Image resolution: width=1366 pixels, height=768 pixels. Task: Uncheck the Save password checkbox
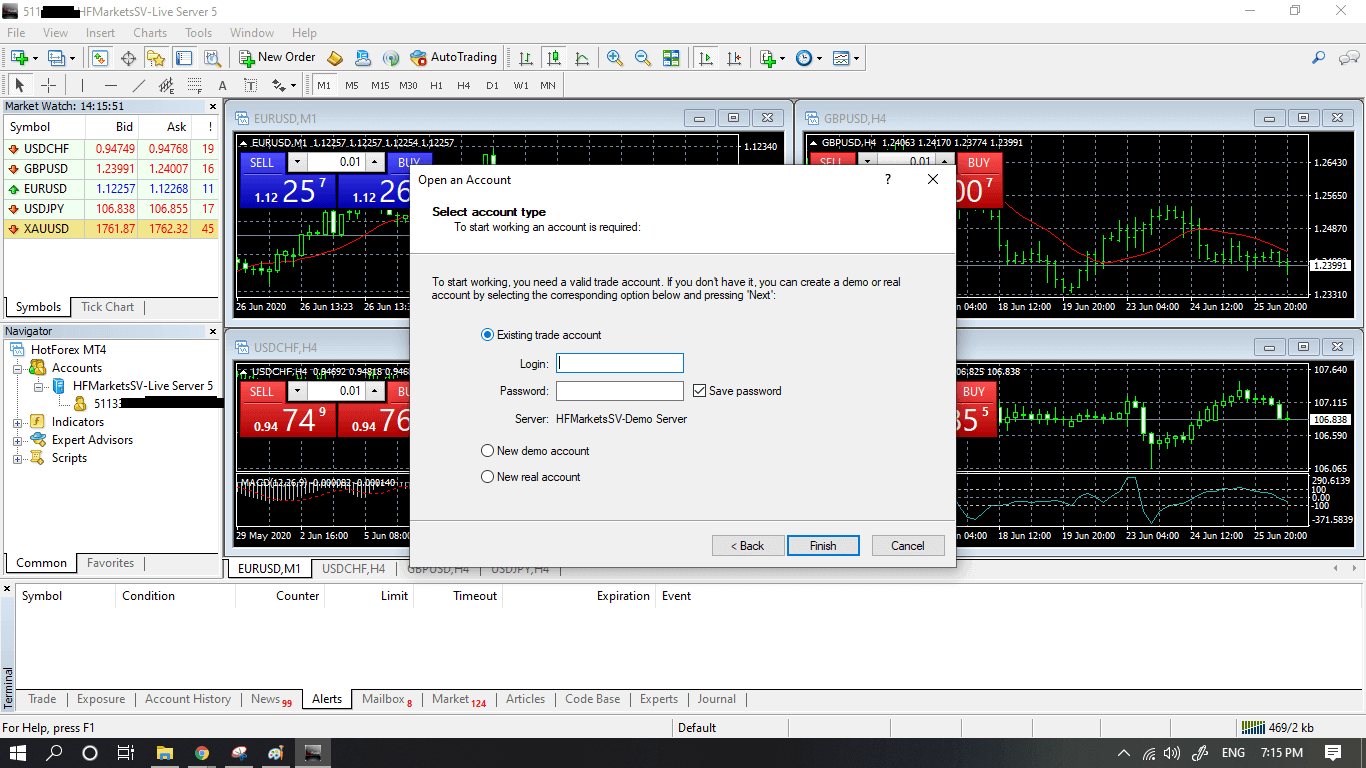pos(699,391)
